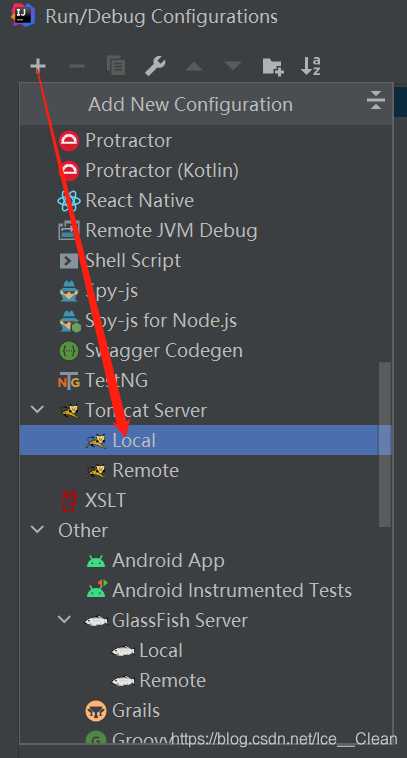Image resolution: width=407 pixels, height=758 pixels.
Task: Collapse the Tomcat Server node
Action: tap(37, 410)
